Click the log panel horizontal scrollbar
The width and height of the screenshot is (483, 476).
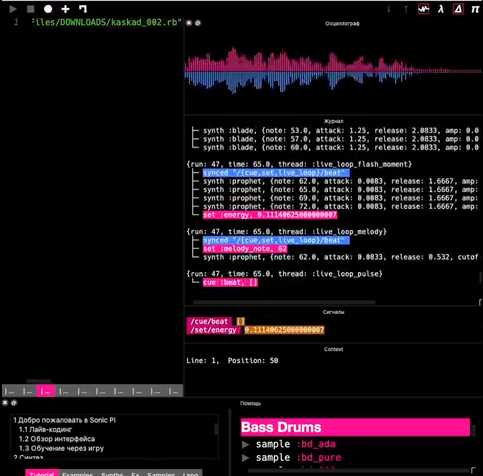click(284, 302)
